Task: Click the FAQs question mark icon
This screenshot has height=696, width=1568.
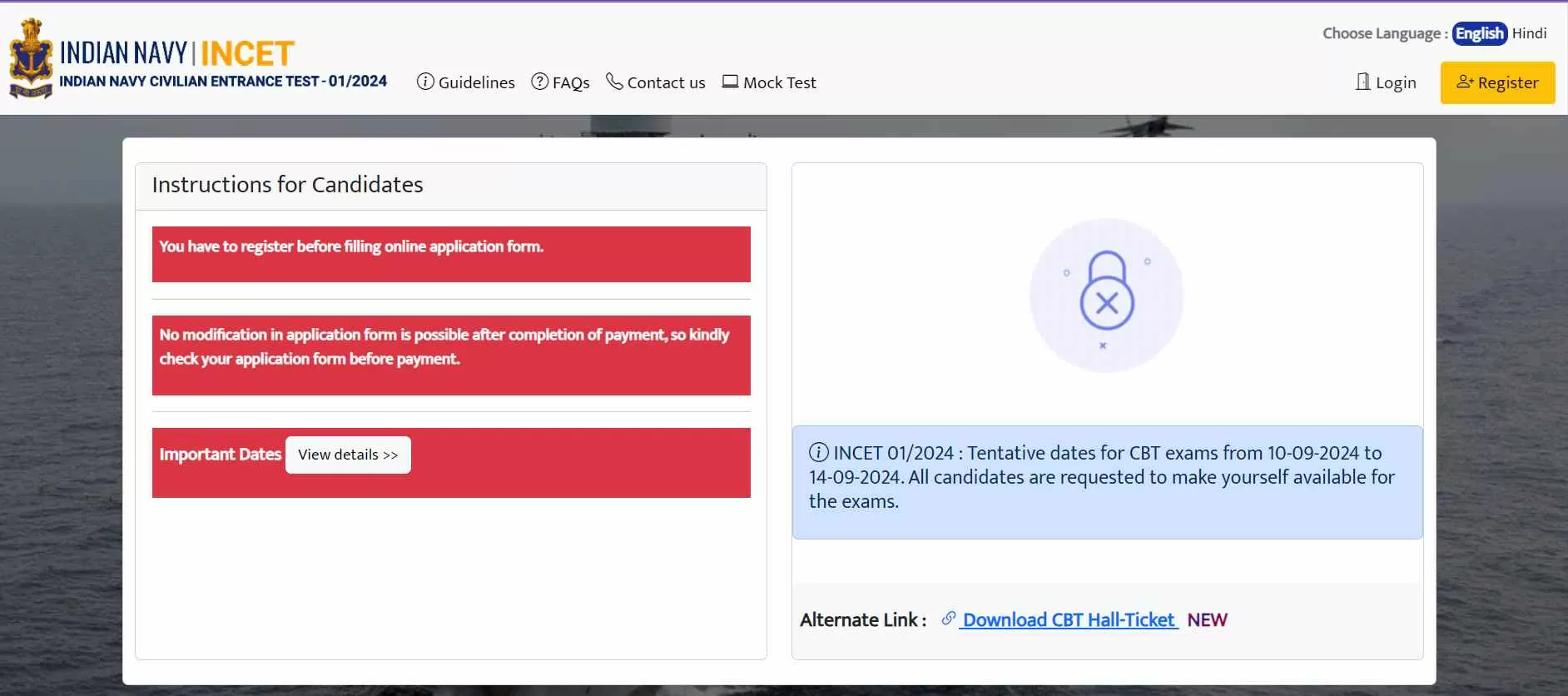Action: click(540, 82)
